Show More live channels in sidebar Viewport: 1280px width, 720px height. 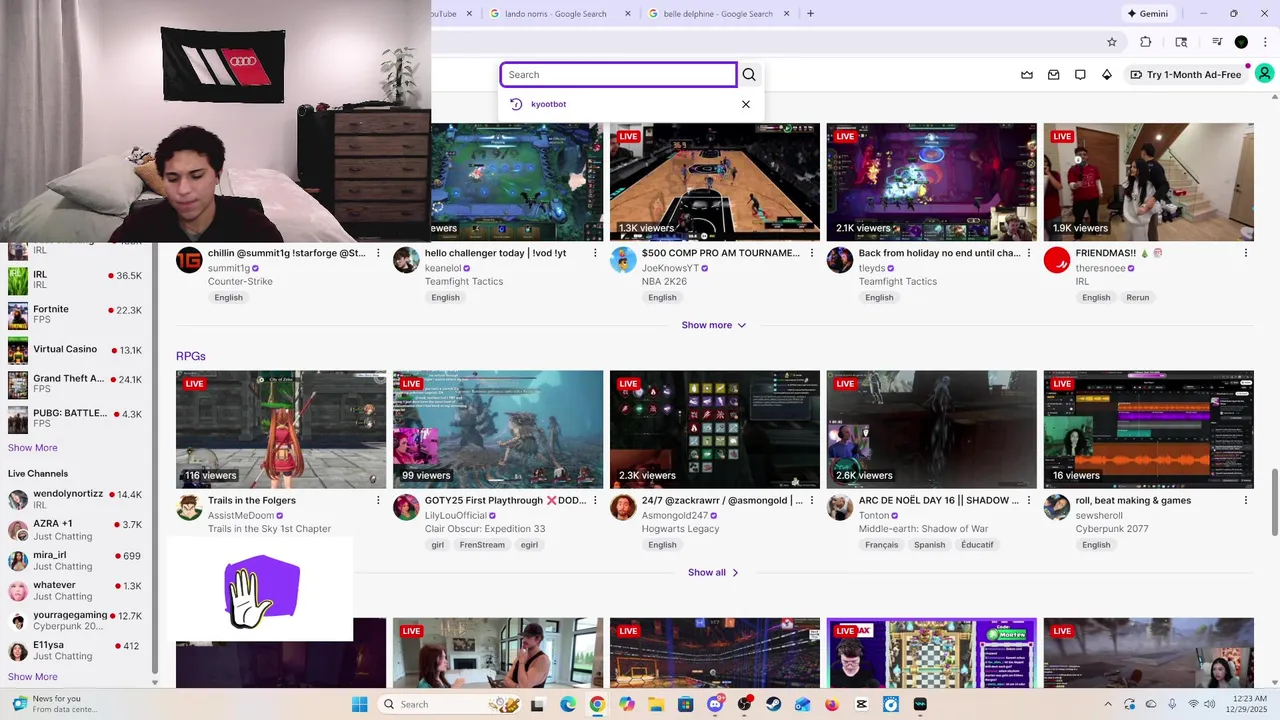(x=33, y=677)
